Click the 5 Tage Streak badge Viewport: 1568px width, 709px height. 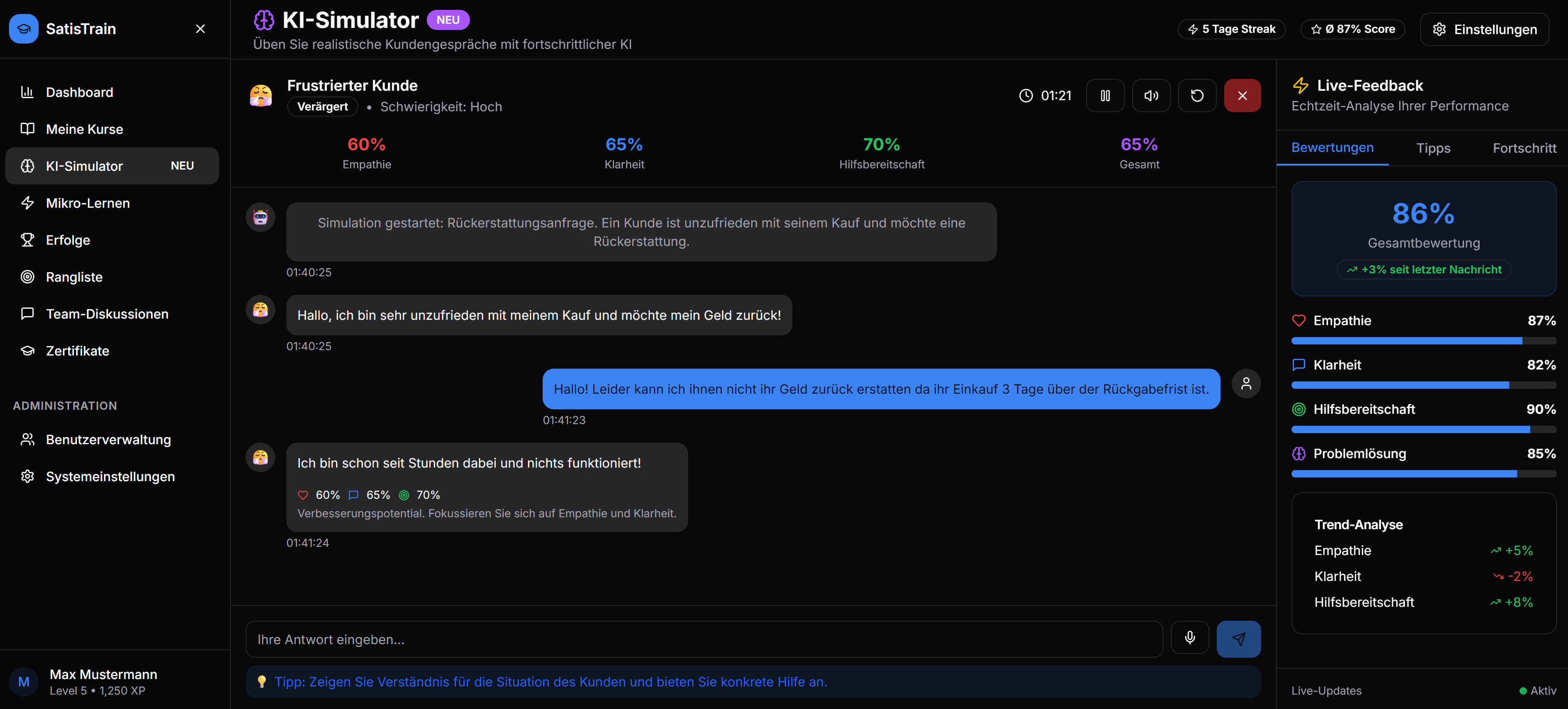1232,29
